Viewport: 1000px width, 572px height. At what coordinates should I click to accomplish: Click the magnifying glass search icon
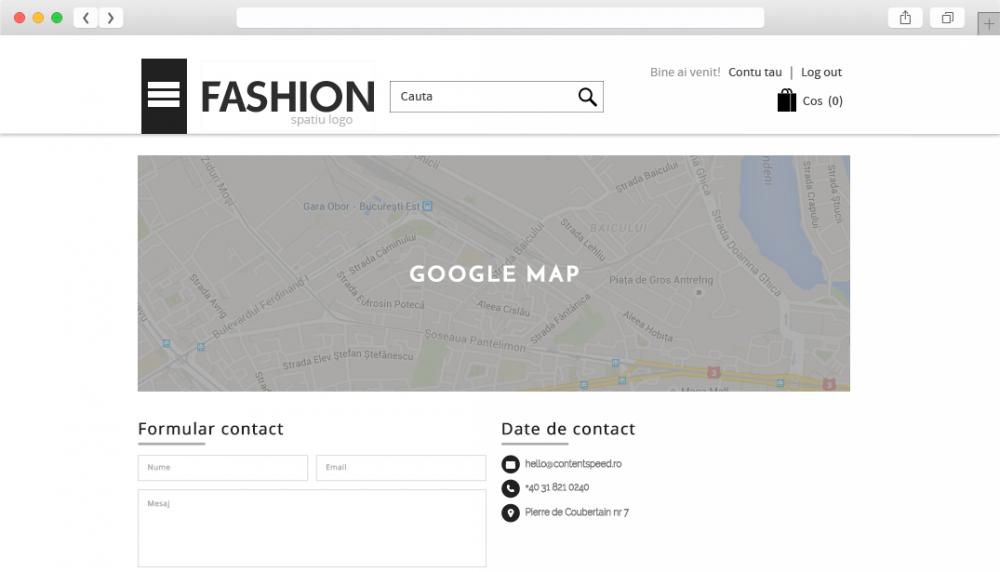587,96
